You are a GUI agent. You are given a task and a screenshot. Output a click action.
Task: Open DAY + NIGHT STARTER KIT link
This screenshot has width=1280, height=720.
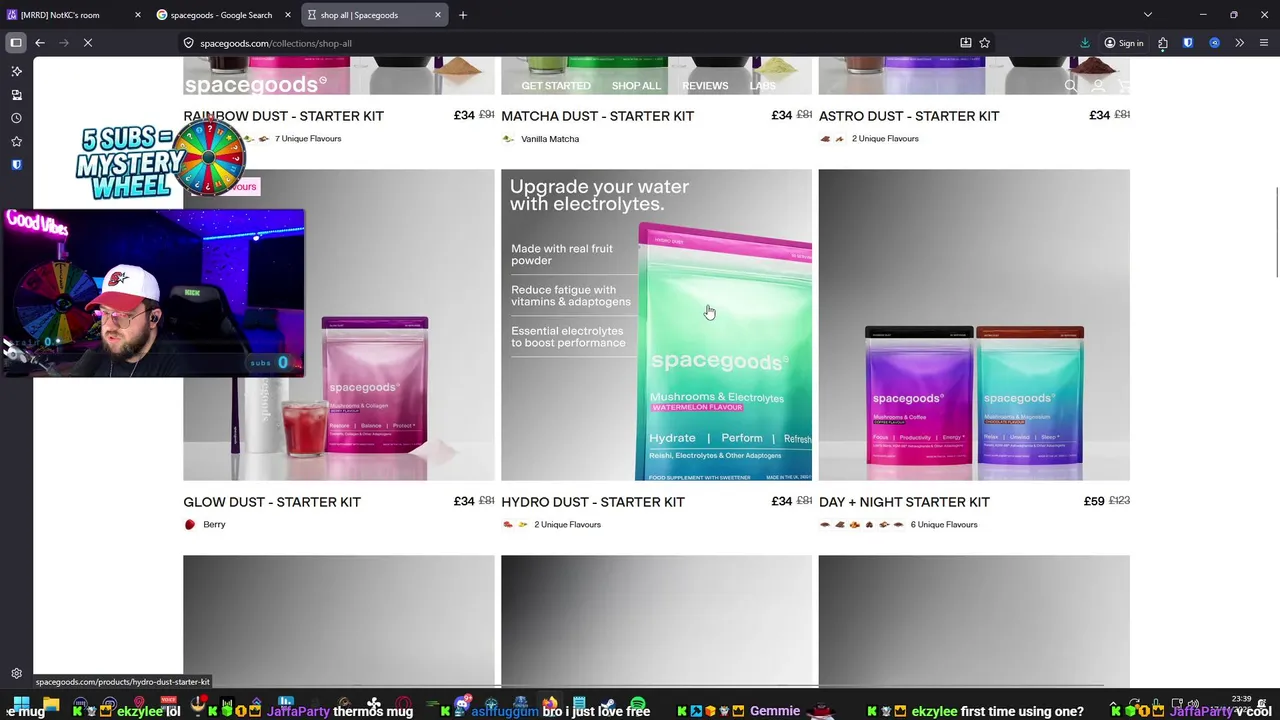pos(904,502)
